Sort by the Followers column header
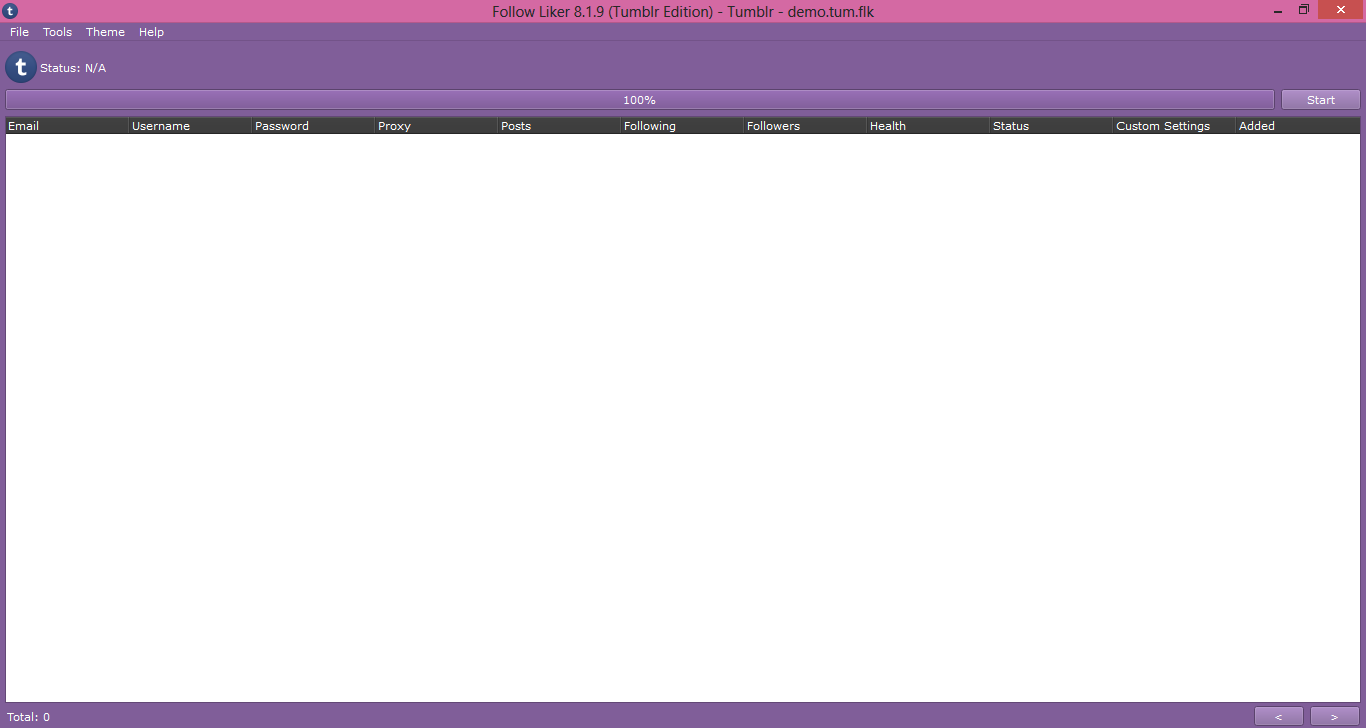Image resolution: width=1366 pixels, height=728 pixels. 805,126
